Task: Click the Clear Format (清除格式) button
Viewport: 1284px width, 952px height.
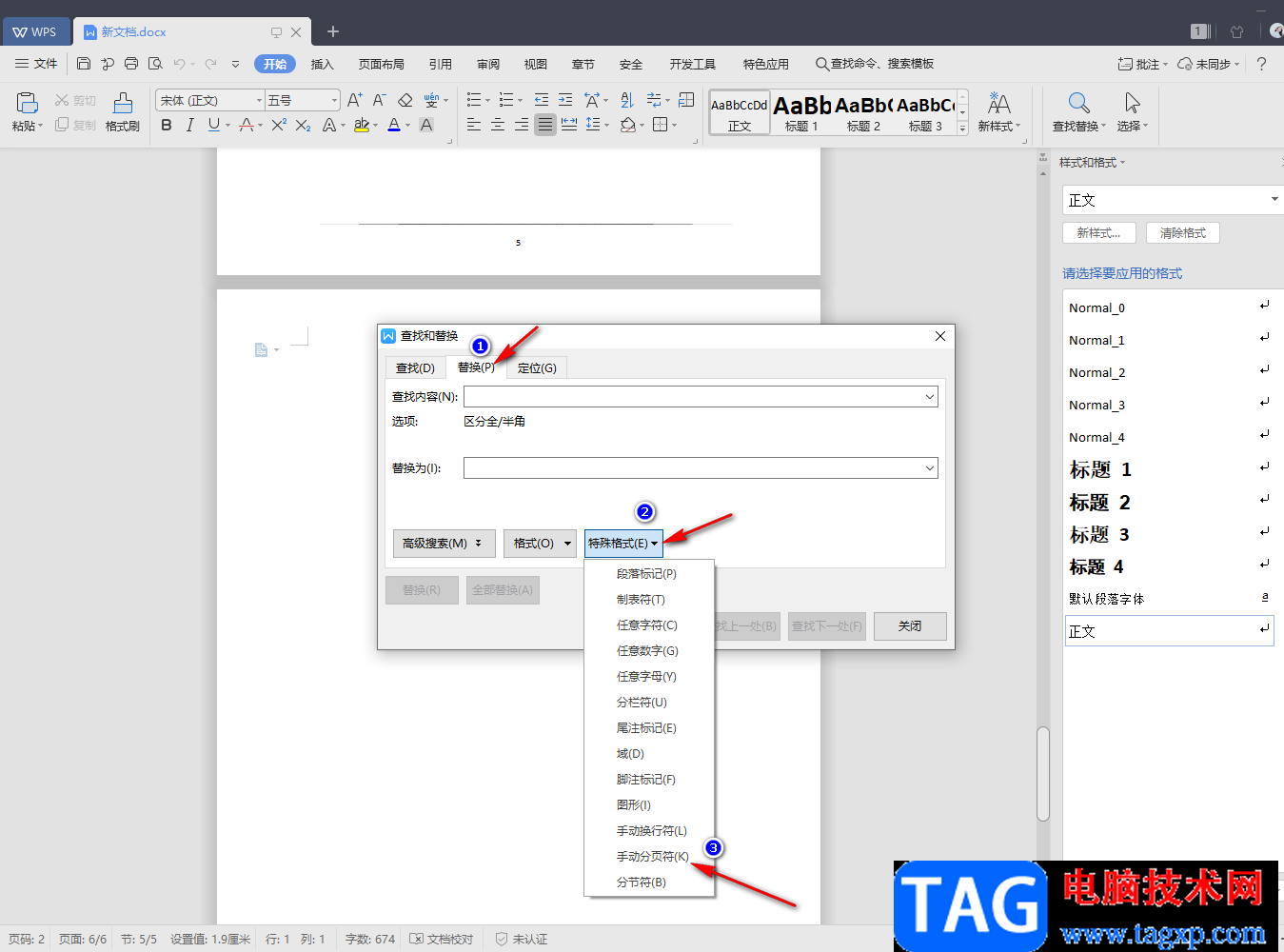Action: pyautogui.click(x=1183, y=233)
